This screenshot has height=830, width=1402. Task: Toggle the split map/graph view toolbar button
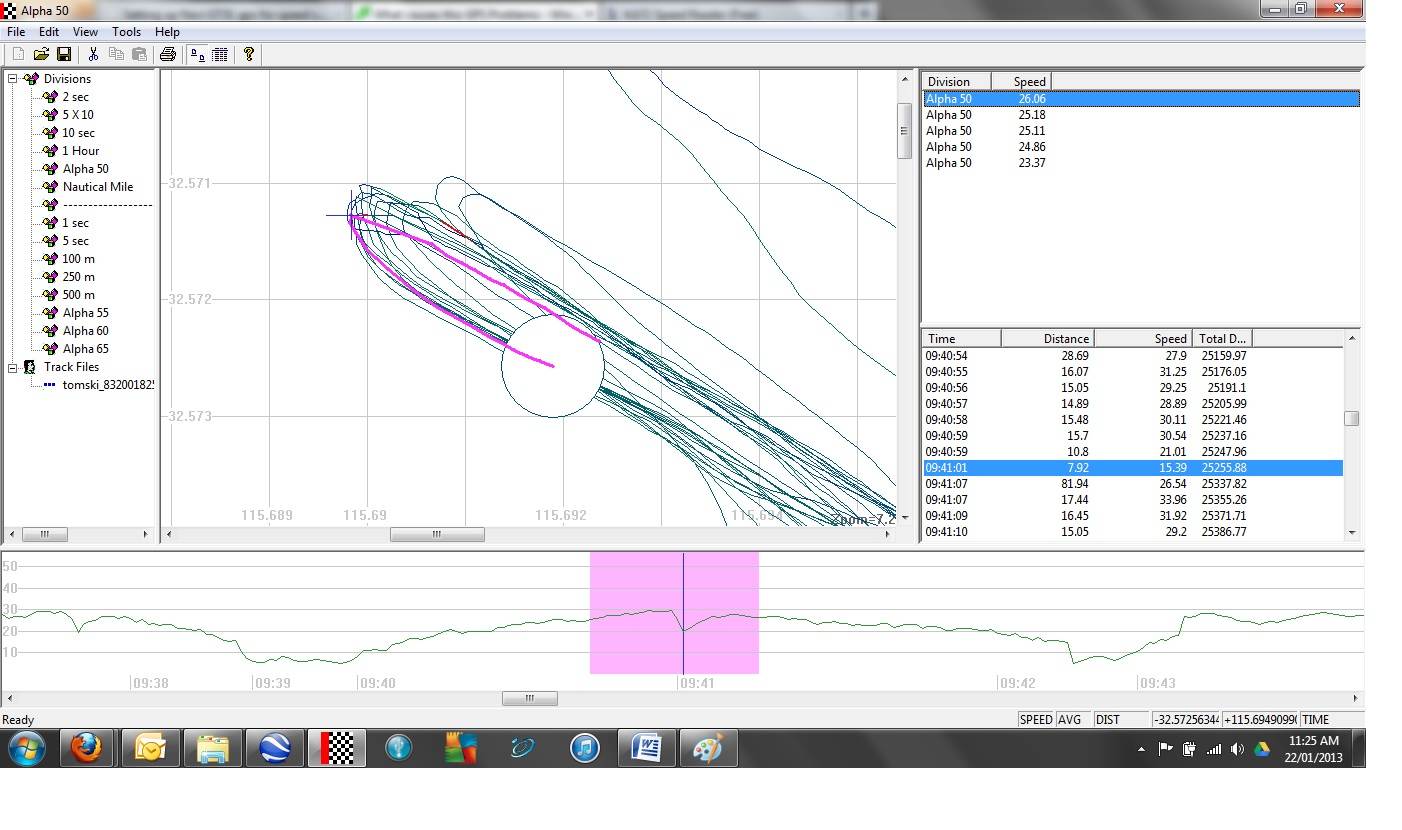pyautogui.click(x=200, y=54)
